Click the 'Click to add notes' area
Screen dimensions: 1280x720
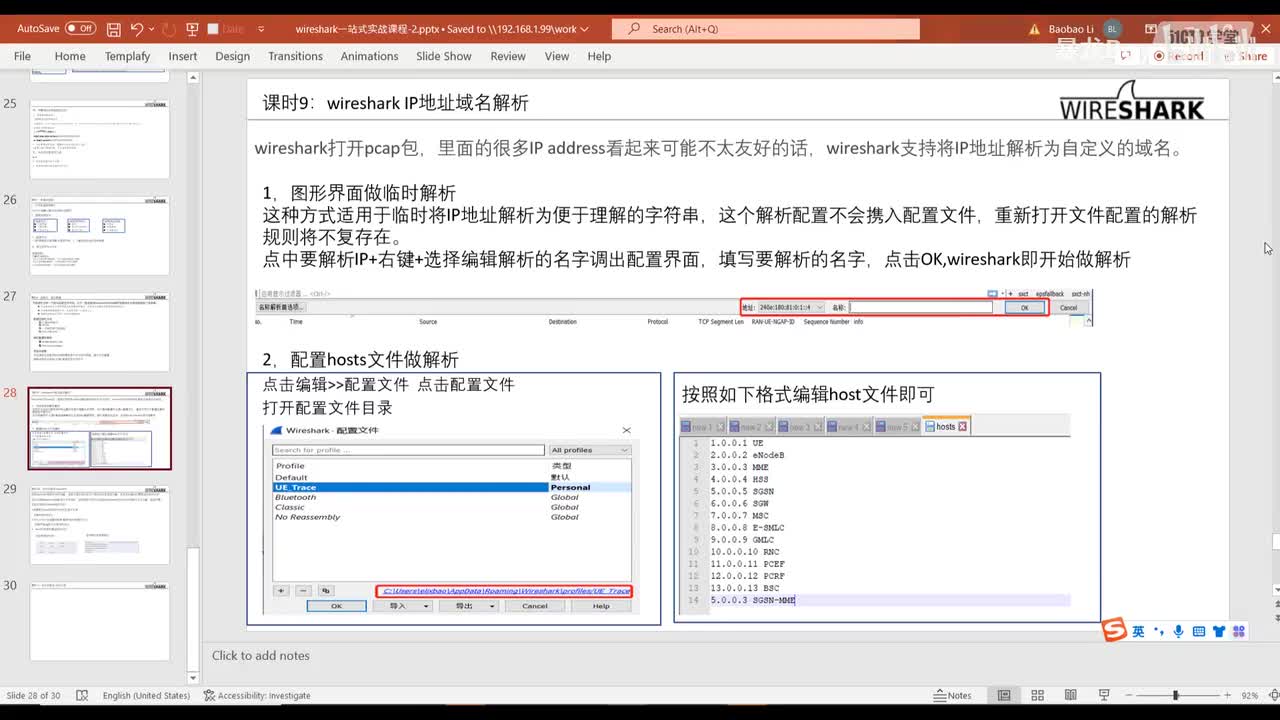pos(261,655)
